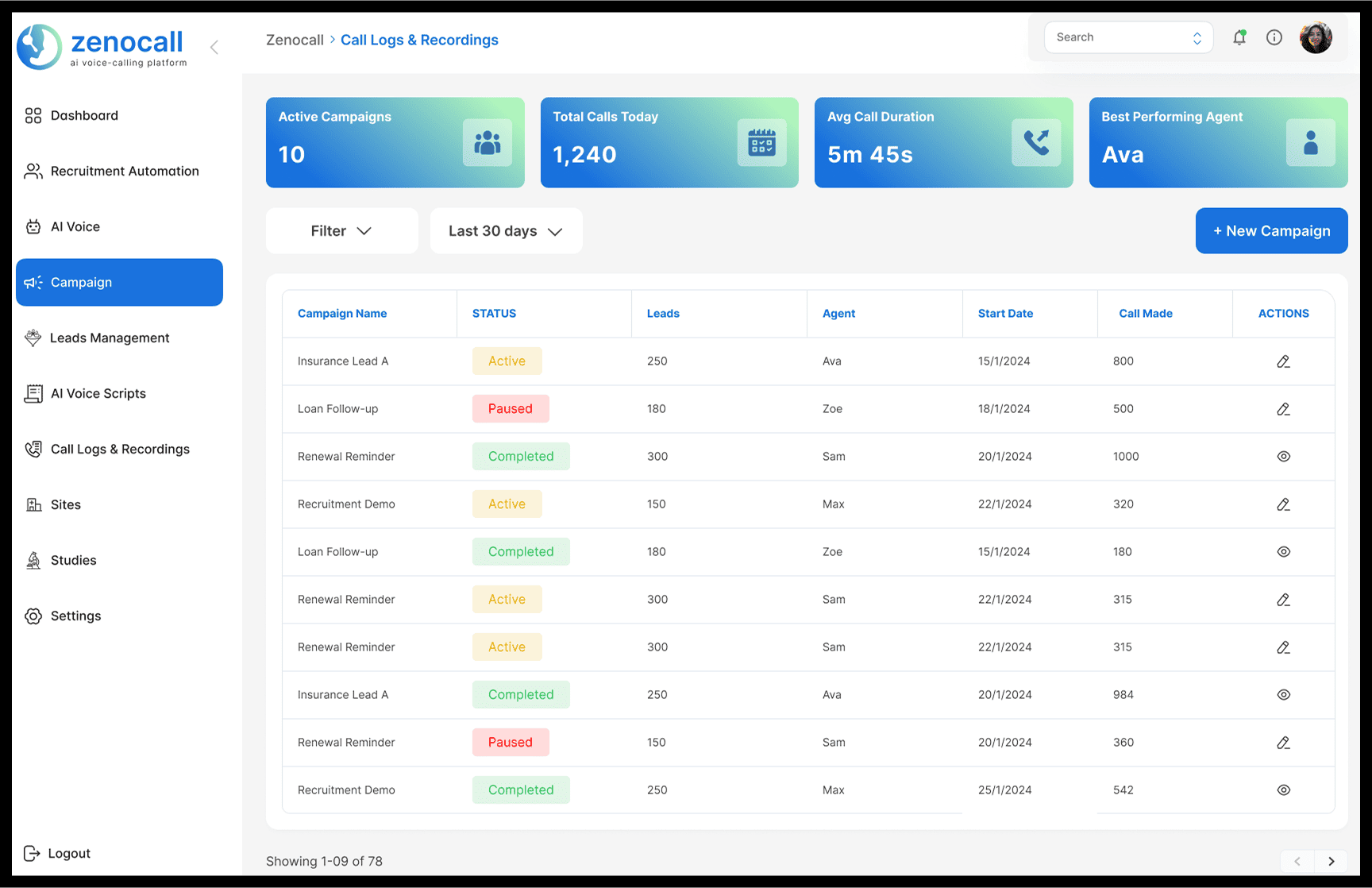The height and width of the screenshot is (888, 1372).
Task: Open the info icon in the header
Action: 1274,37
